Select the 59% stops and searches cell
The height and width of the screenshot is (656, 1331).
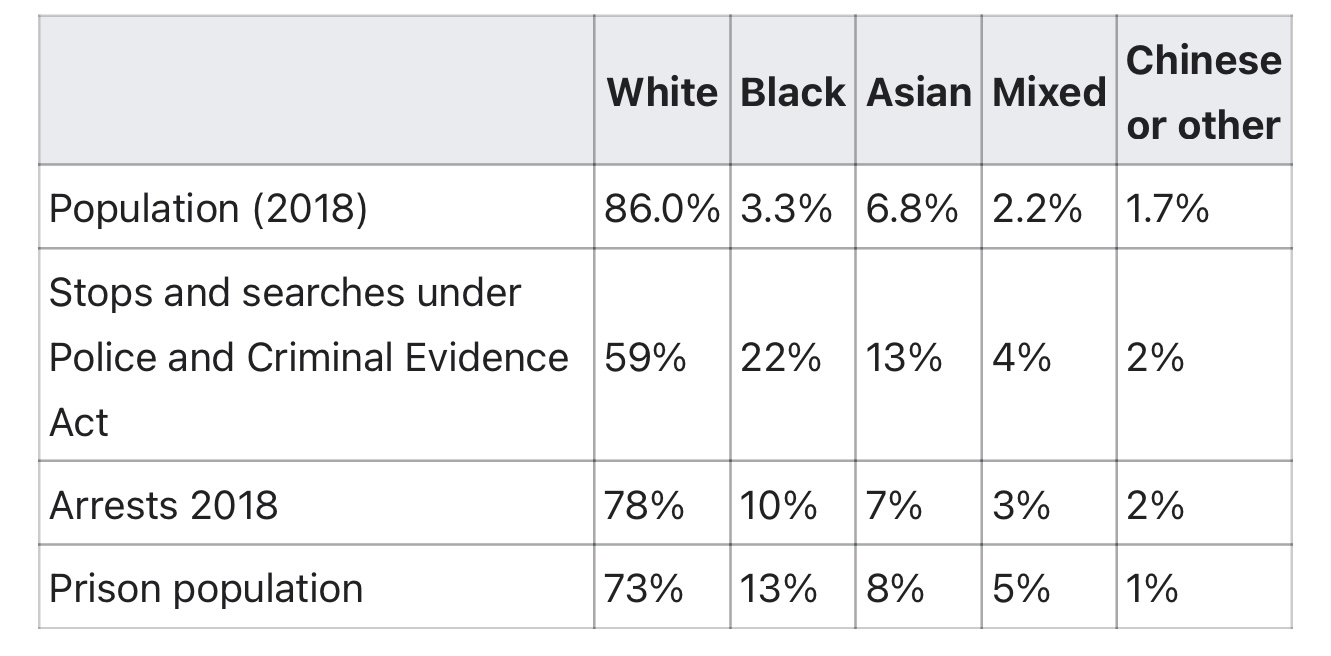click(645, 357)
